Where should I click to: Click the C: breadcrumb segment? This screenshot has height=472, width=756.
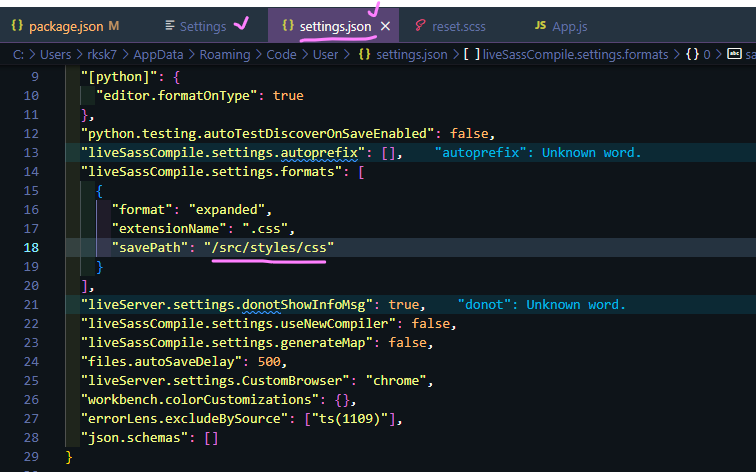click(18, 54)
